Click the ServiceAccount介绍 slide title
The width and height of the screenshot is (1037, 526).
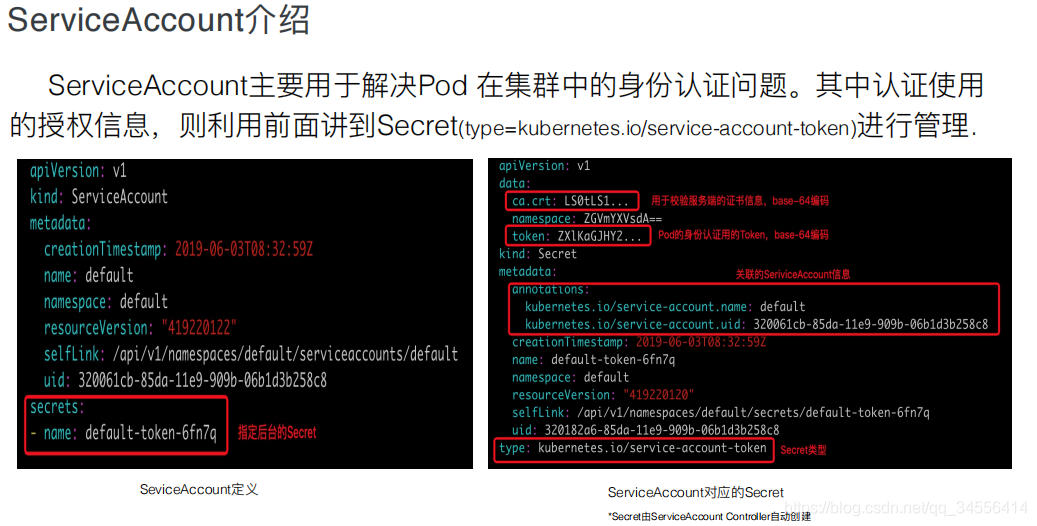(x=158, y=20)
